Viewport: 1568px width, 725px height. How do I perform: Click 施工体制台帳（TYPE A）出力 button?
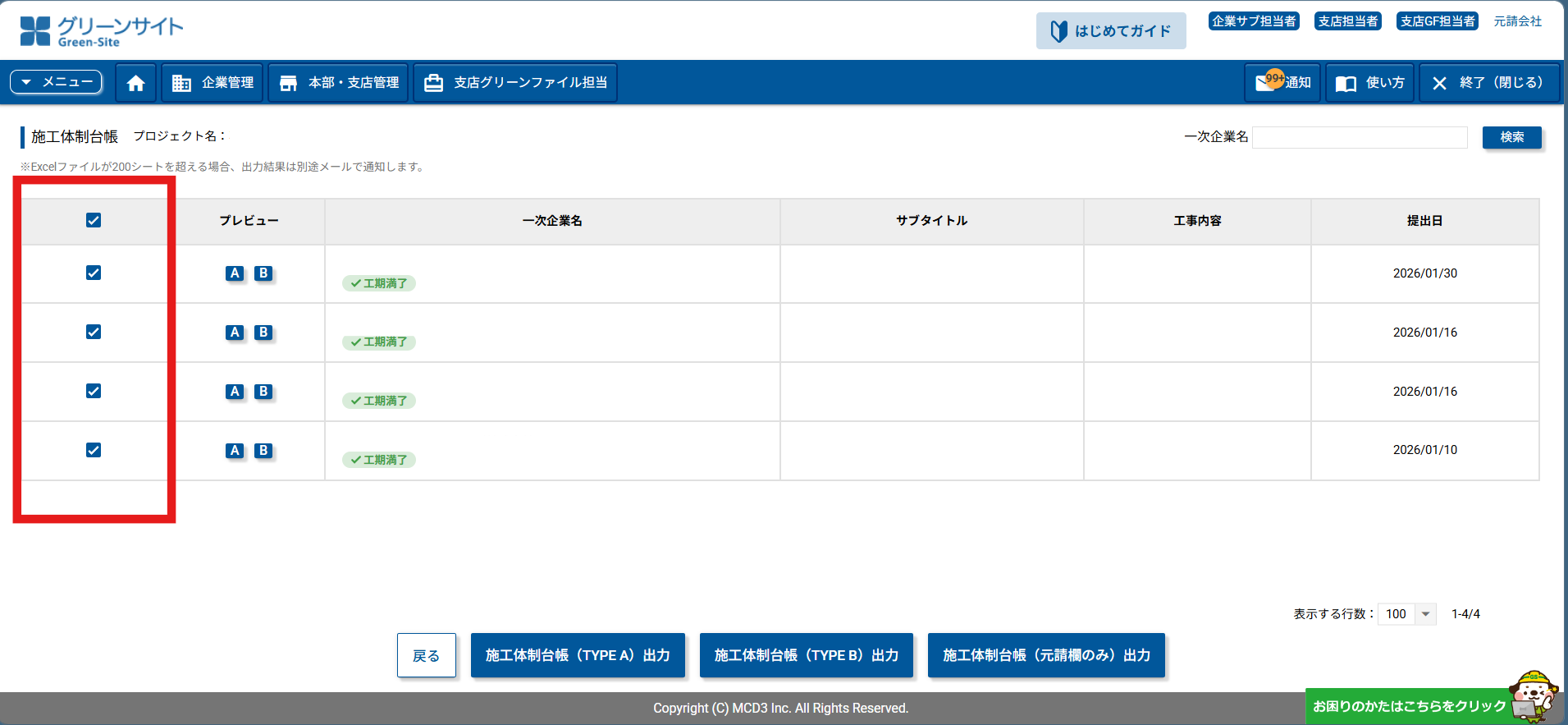[578, 655]
